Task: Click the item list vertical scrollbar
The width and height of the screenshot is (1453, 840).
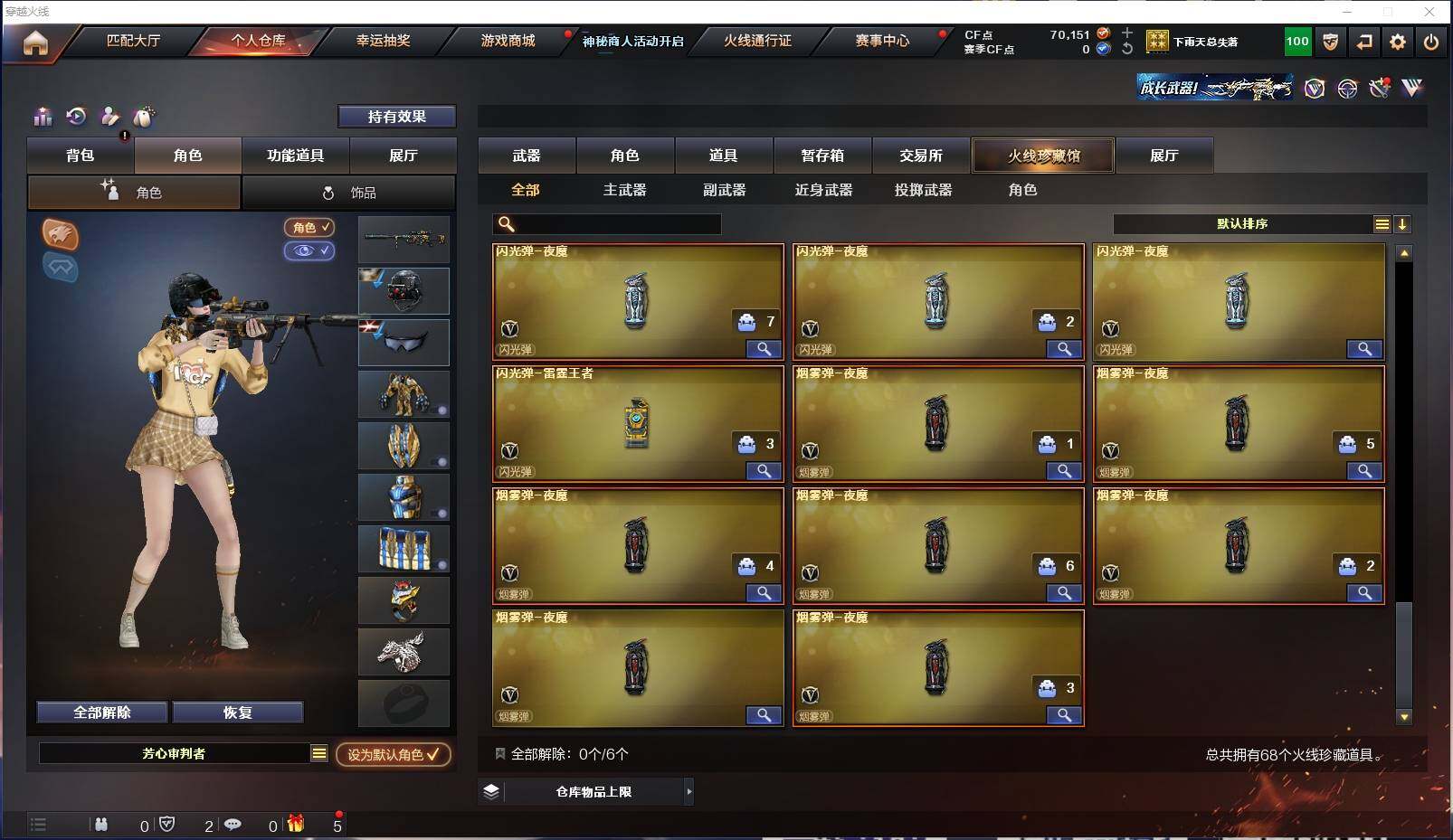Action: 1404,484
